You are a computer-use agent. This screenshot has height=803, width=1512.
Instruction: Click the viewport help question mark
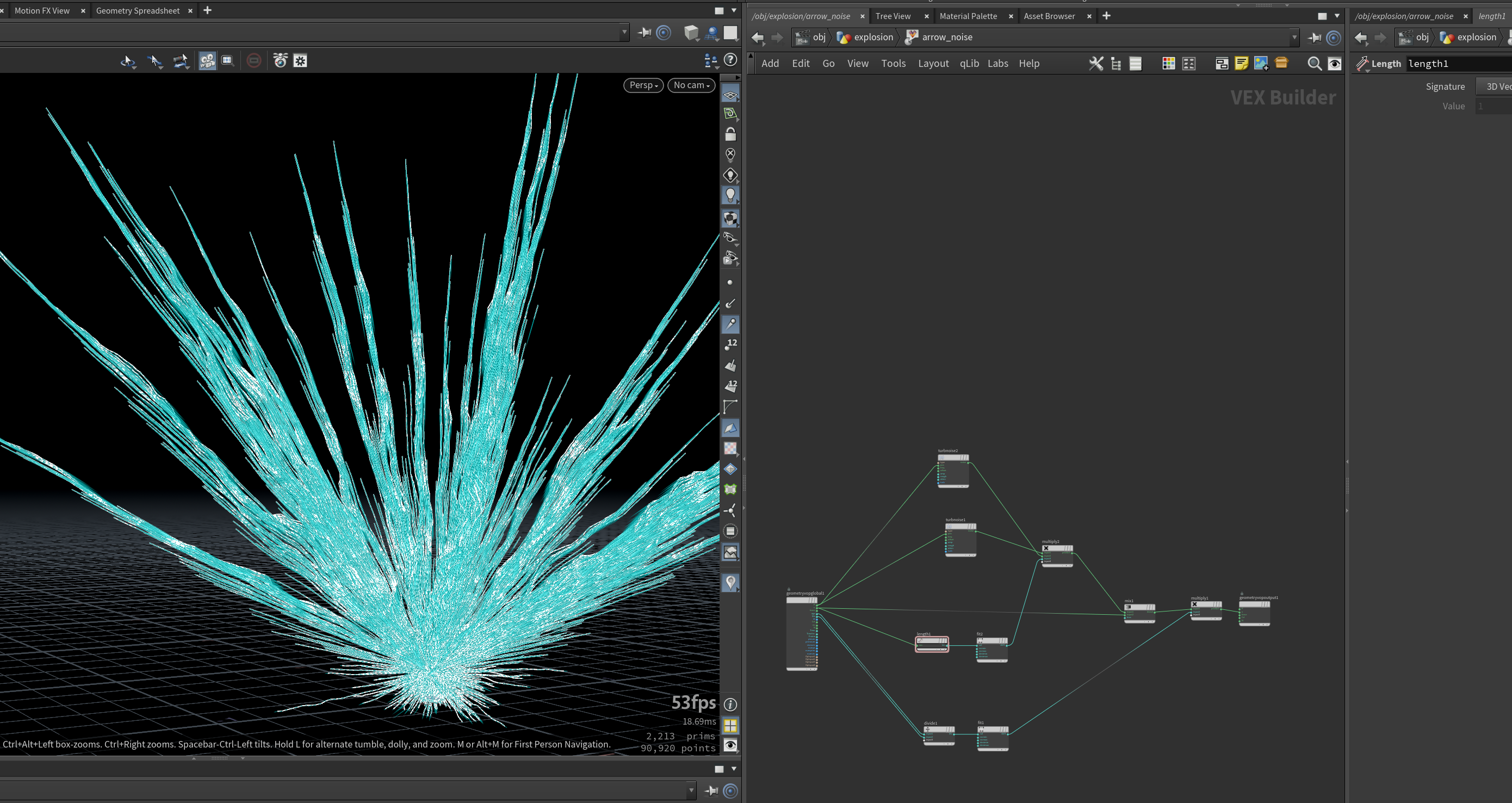coord(730,59)
